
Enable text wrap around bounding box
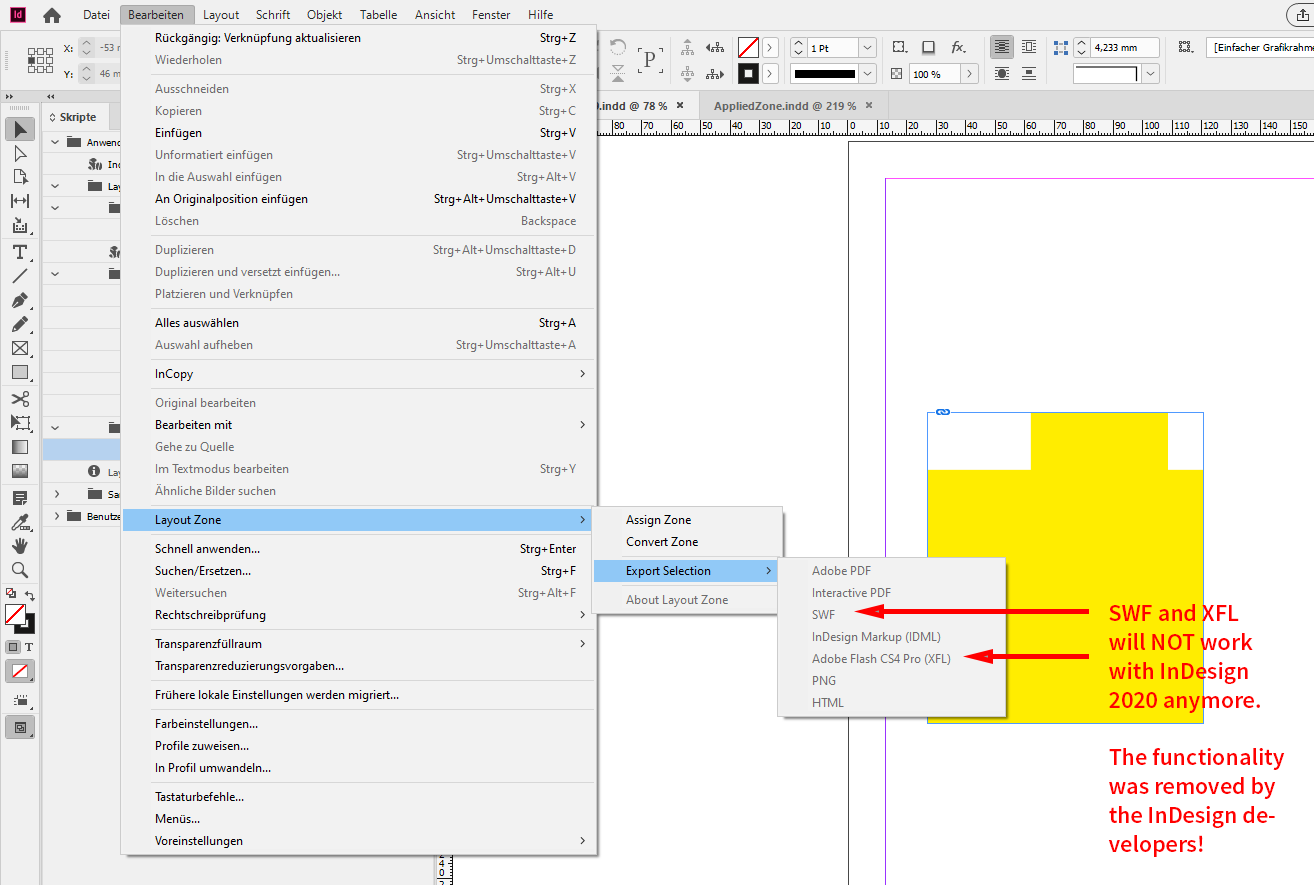[x=1030, y=47]
